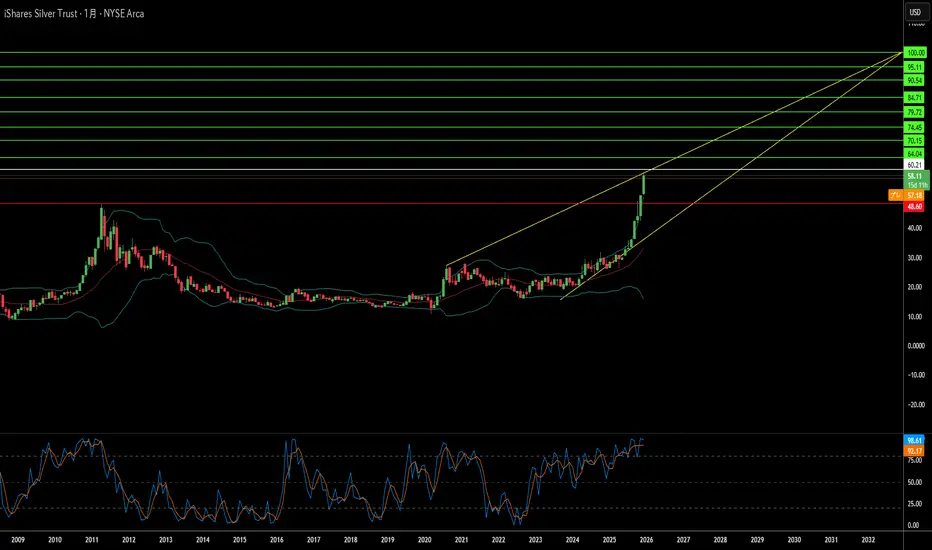Click the blue 98.61 oscillator value
The image size is (932, 550).
tap(914, 441)
